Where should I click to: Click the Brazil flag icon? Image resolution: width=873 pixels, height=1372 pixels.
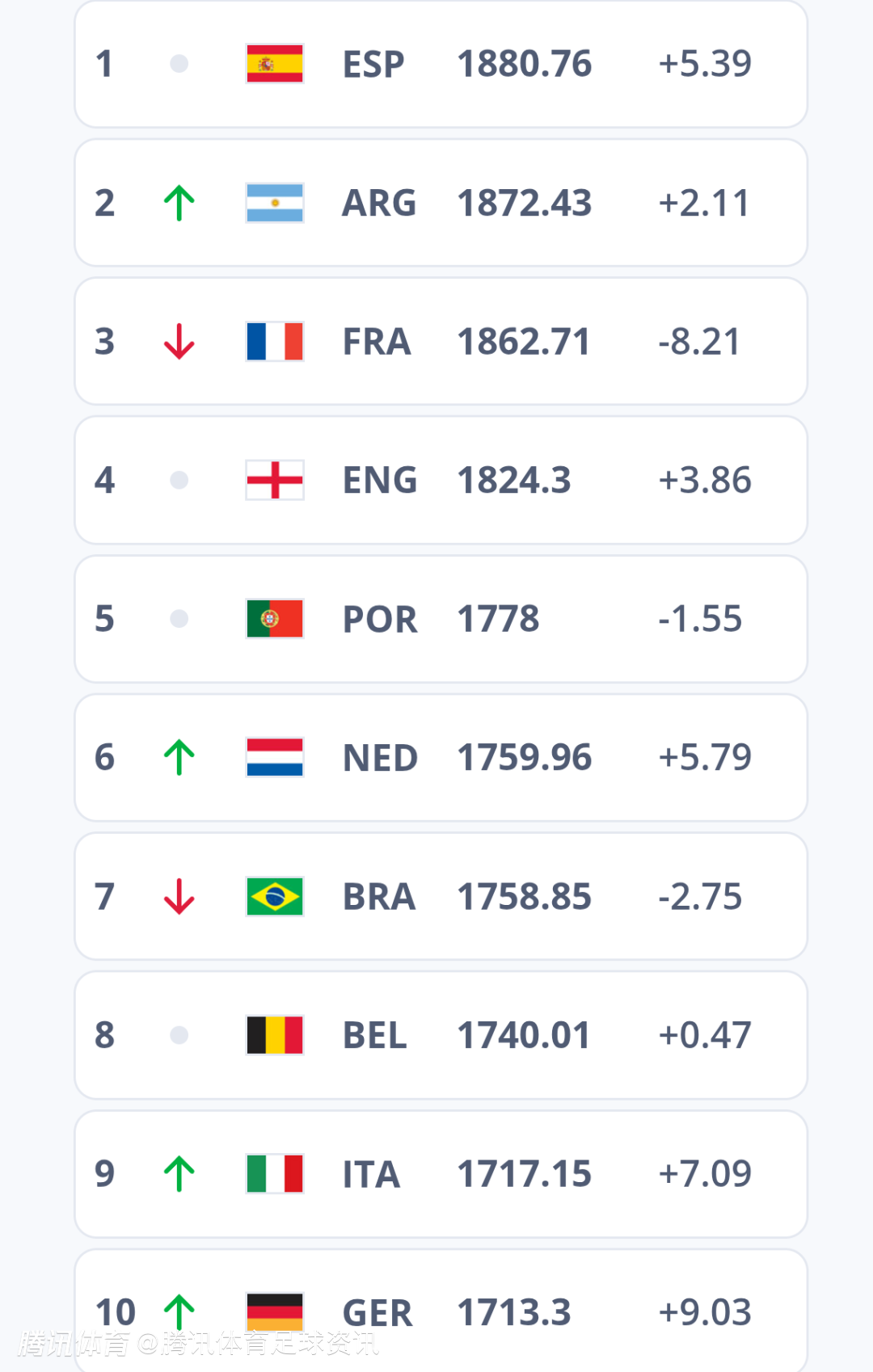tap(275, 896)
